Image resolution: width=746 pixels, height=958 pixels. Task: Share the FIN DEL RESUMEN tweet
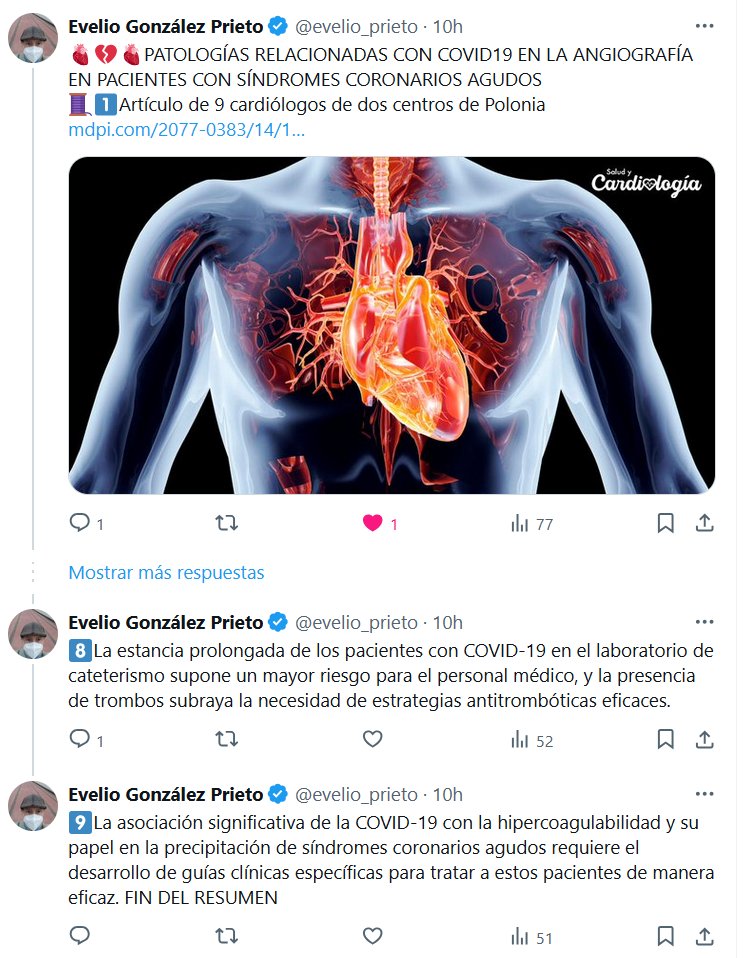704,937
